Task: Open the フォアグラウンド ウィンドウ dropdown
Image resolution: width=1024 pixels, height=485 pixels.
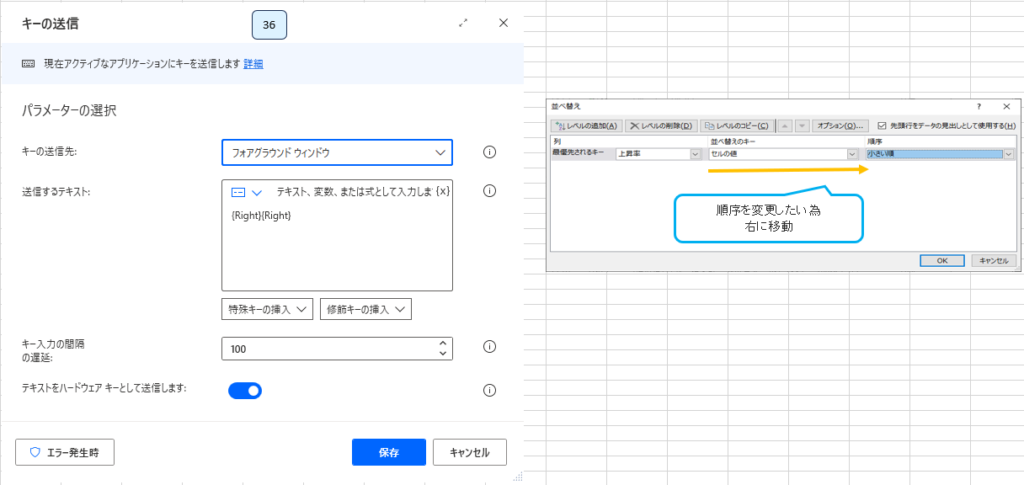Action: pyautogui.click(x=336, y=152)
